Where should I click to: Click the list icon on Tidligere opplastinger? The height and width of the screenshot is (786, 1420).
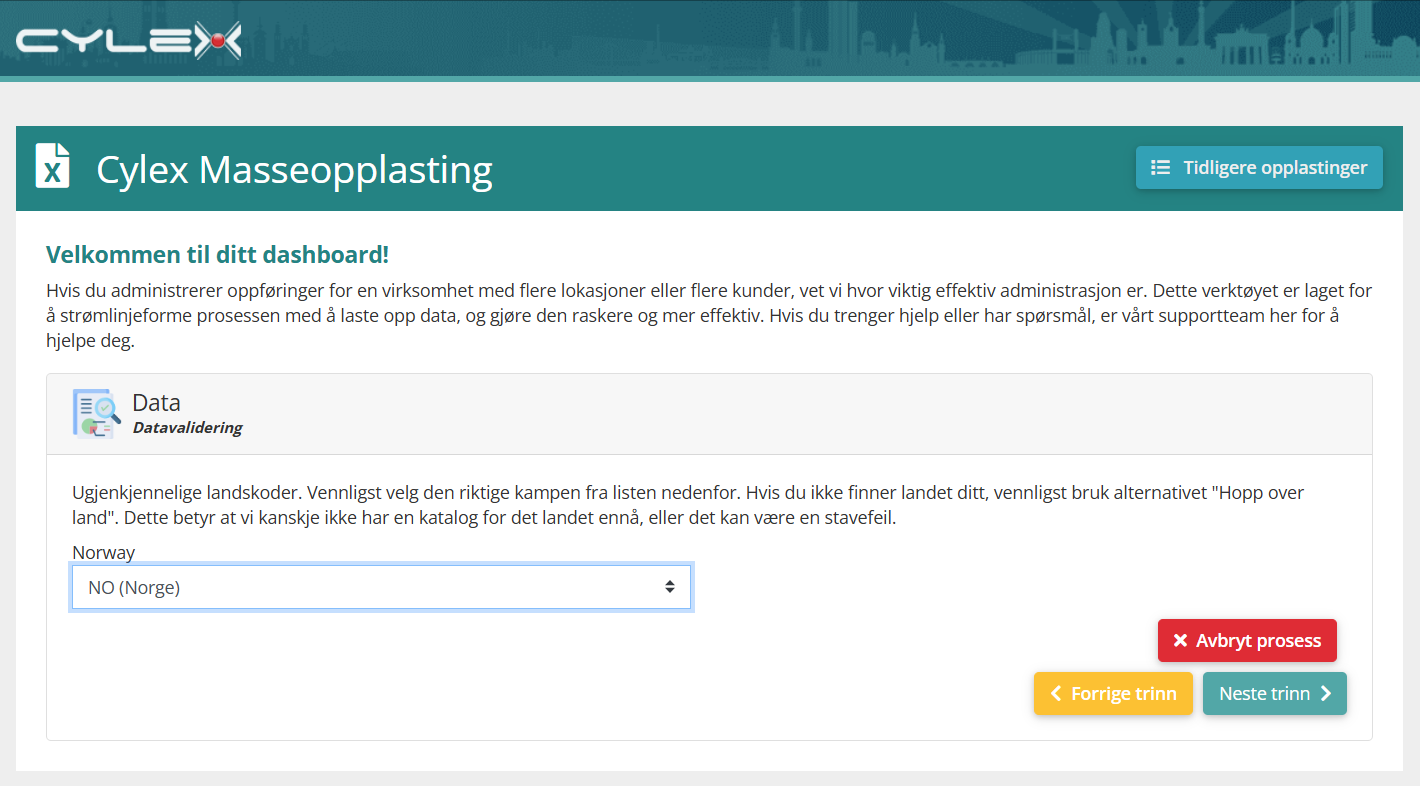[x=1160, y=168]
